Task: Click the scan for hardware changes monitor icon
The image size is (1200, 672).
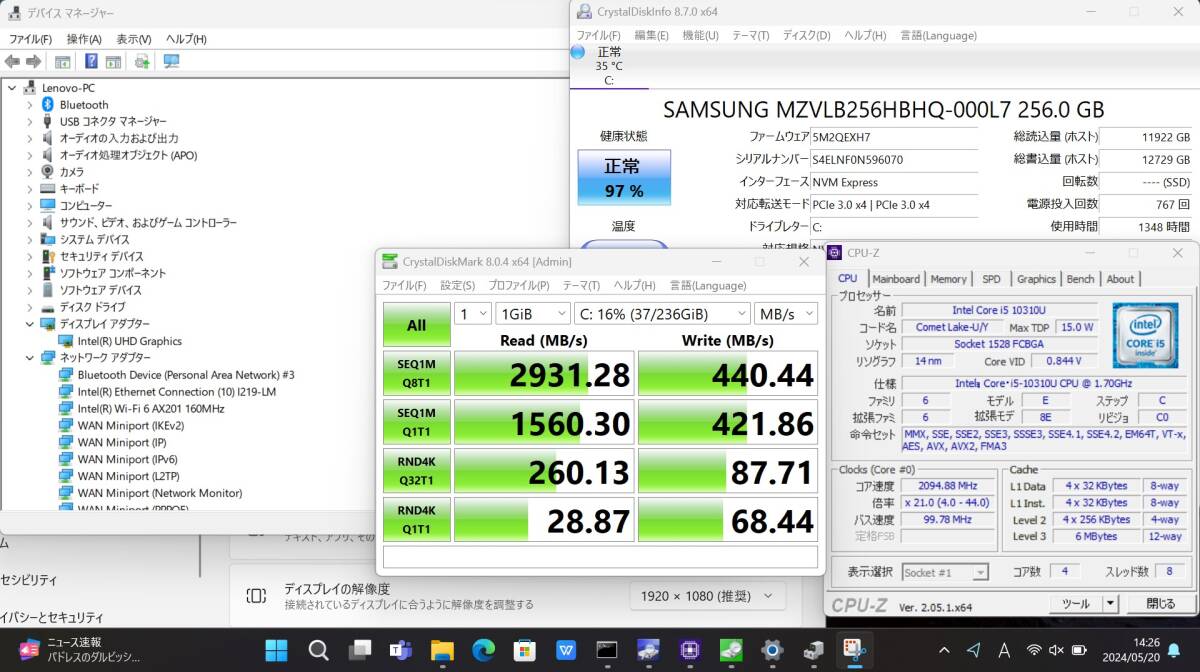Action: pyautogui.click(x=171, y=61)
